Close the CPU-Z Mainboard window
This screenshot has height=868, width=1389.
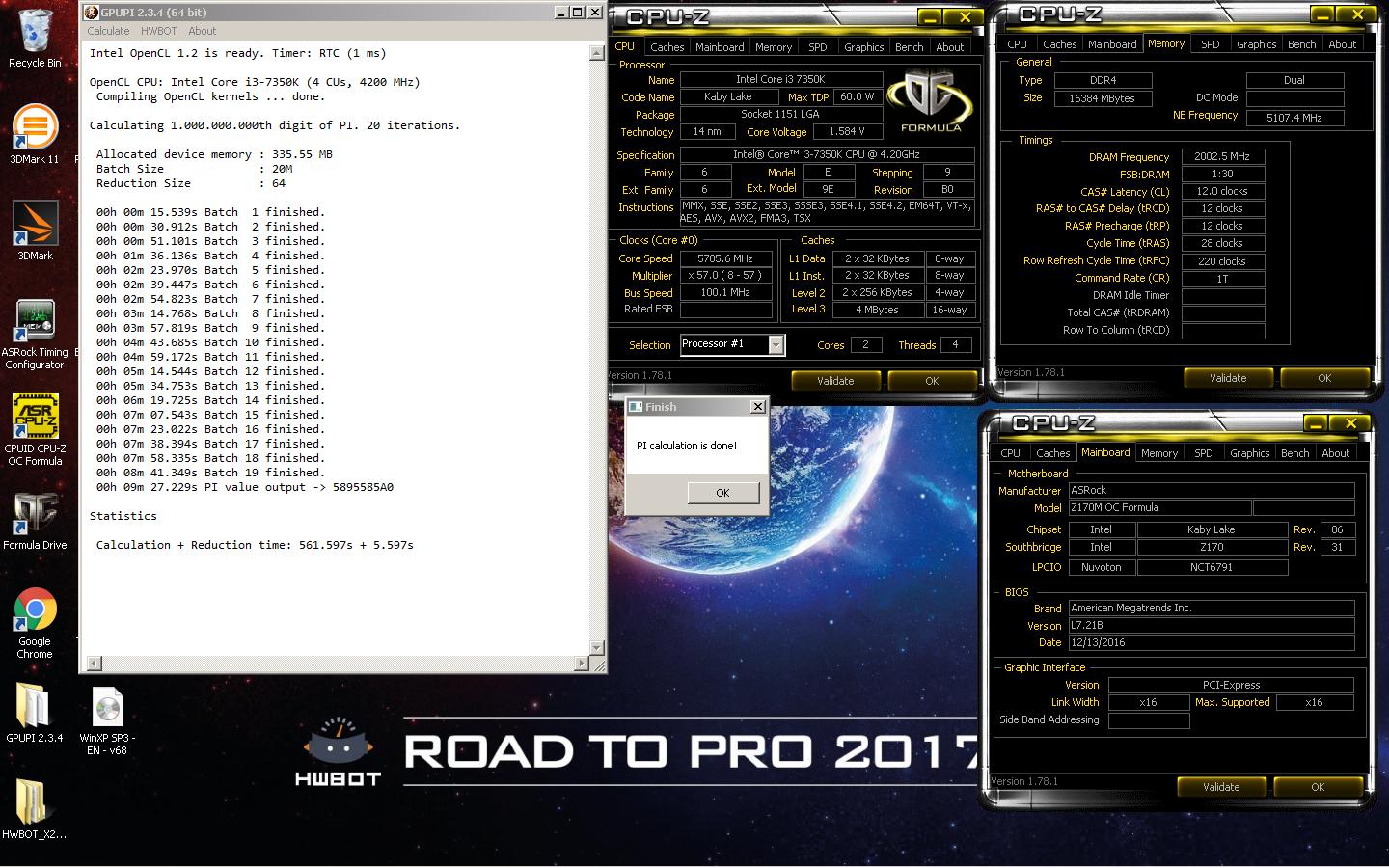tap(1350, 423)
